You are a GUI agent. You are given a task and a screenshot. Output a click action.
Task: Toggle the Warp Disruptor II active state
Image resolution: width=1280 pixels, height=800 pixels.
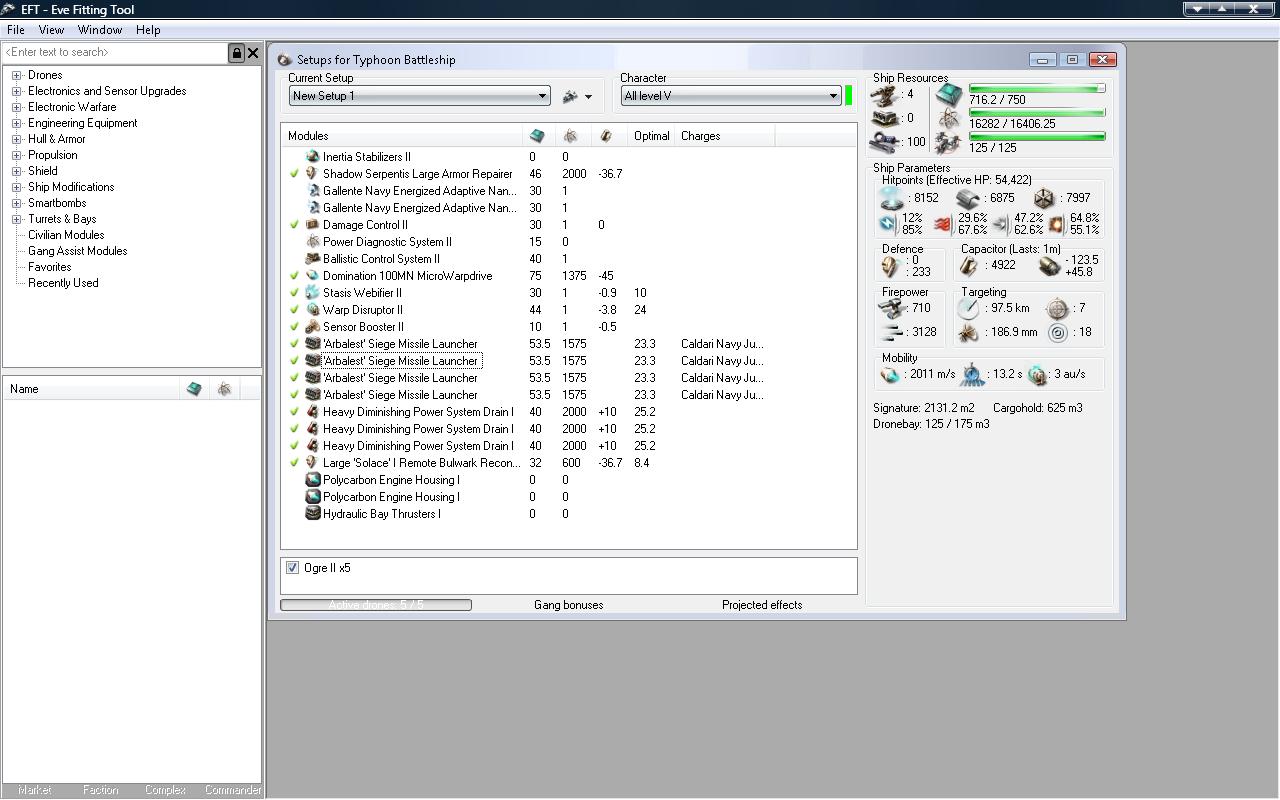[x=294, y=310]
